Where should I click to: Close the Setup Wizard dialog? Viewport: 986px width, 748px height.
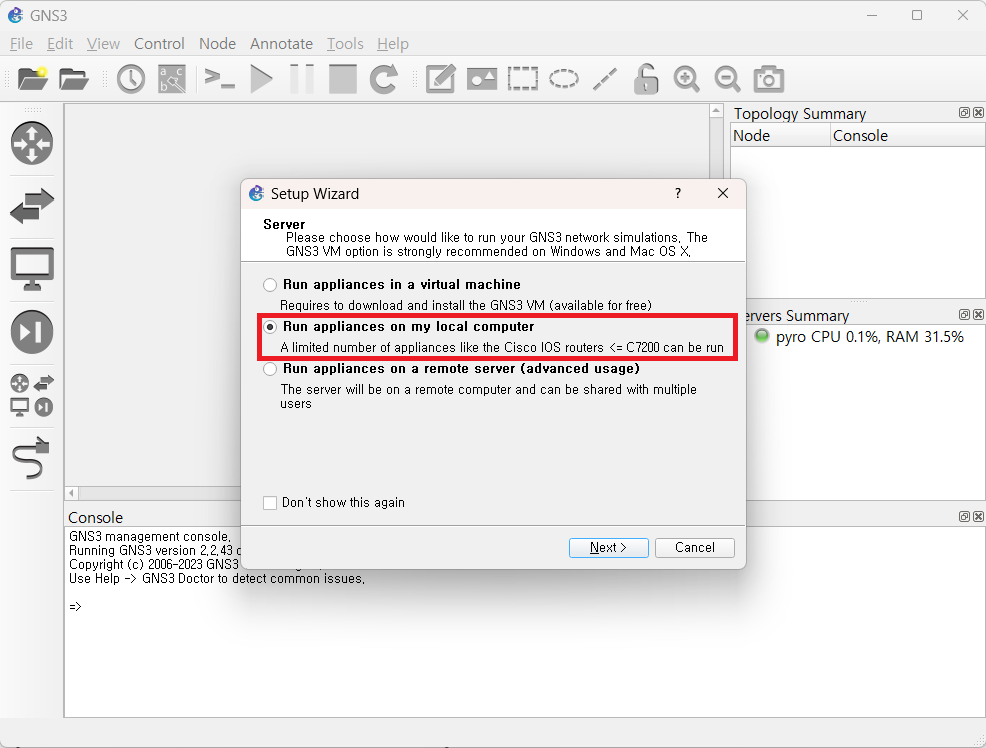click(x=723, y=193)
